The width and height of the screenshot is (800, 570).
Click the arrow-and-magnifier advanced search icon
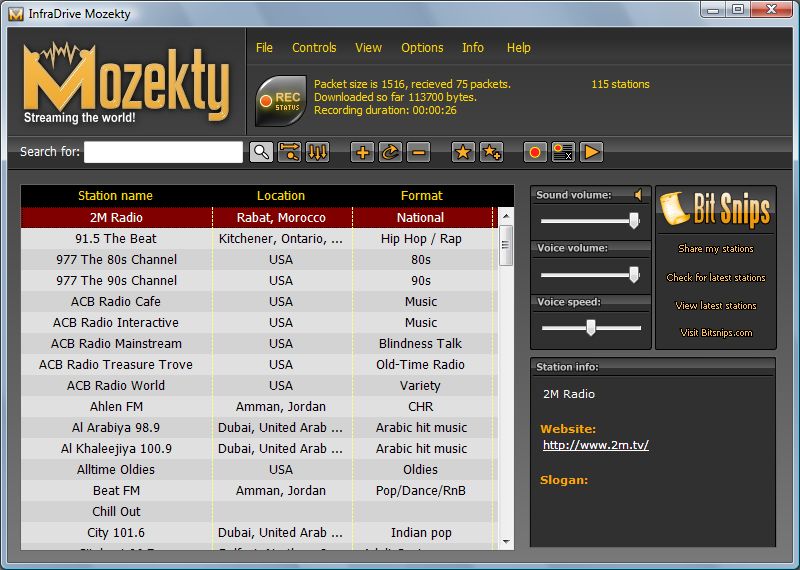pos(289,152)
